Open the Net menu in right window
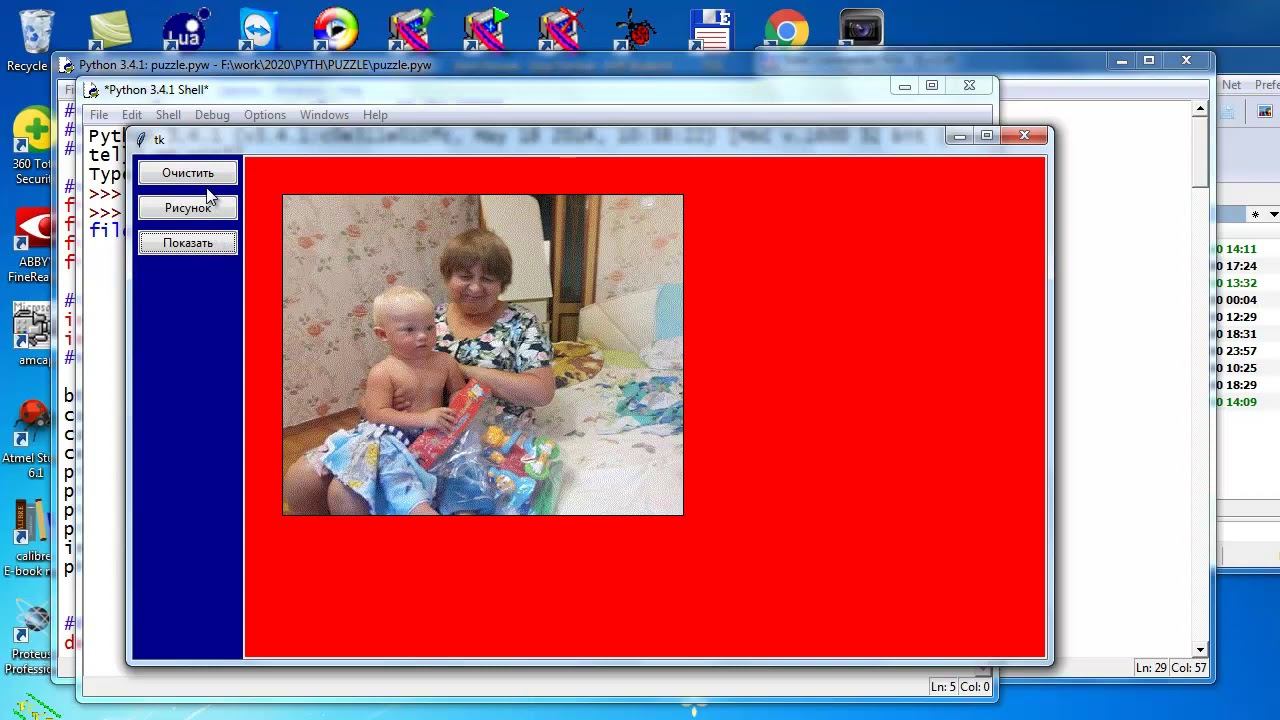This screenshot has height=720, width=1280. click(1231, 85)
